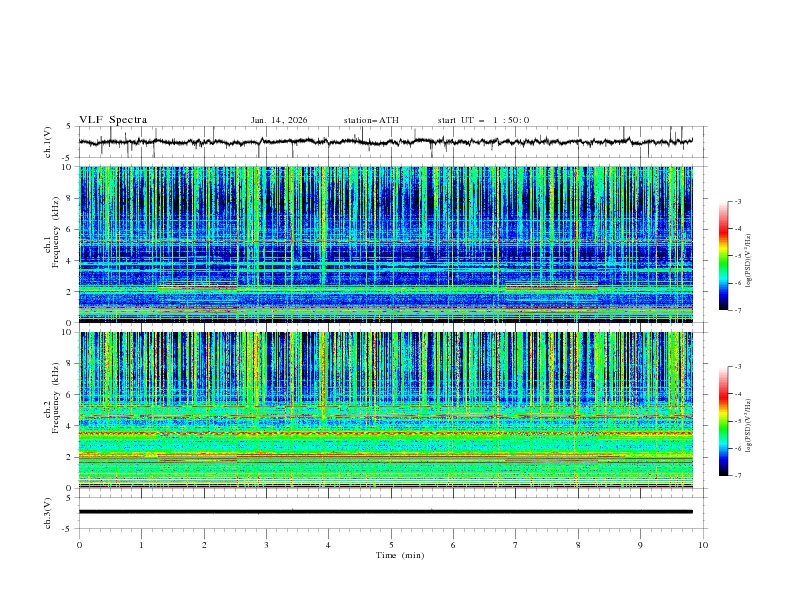Viewport: 792px width, 612px height.
Task: Select the start UT time label
Action: [x=483, y=120]
